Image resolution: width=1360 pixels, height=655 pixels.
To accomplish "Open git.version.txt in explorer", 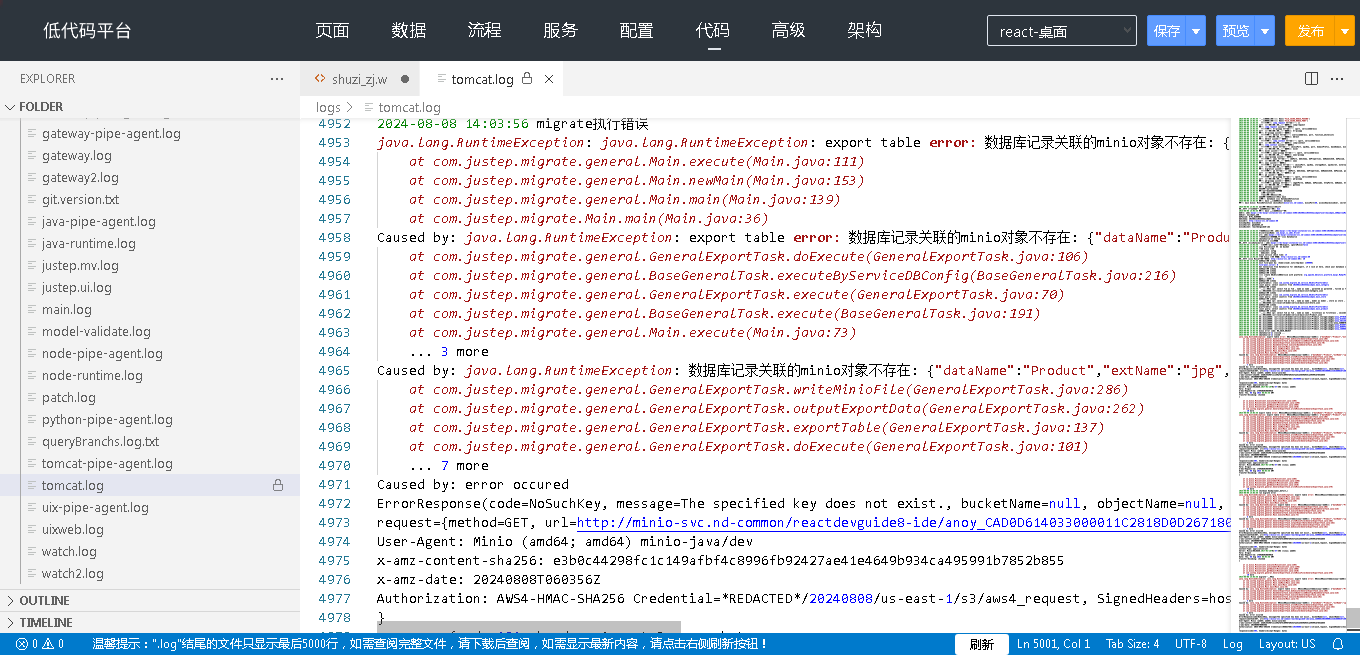I will point(80,199).
